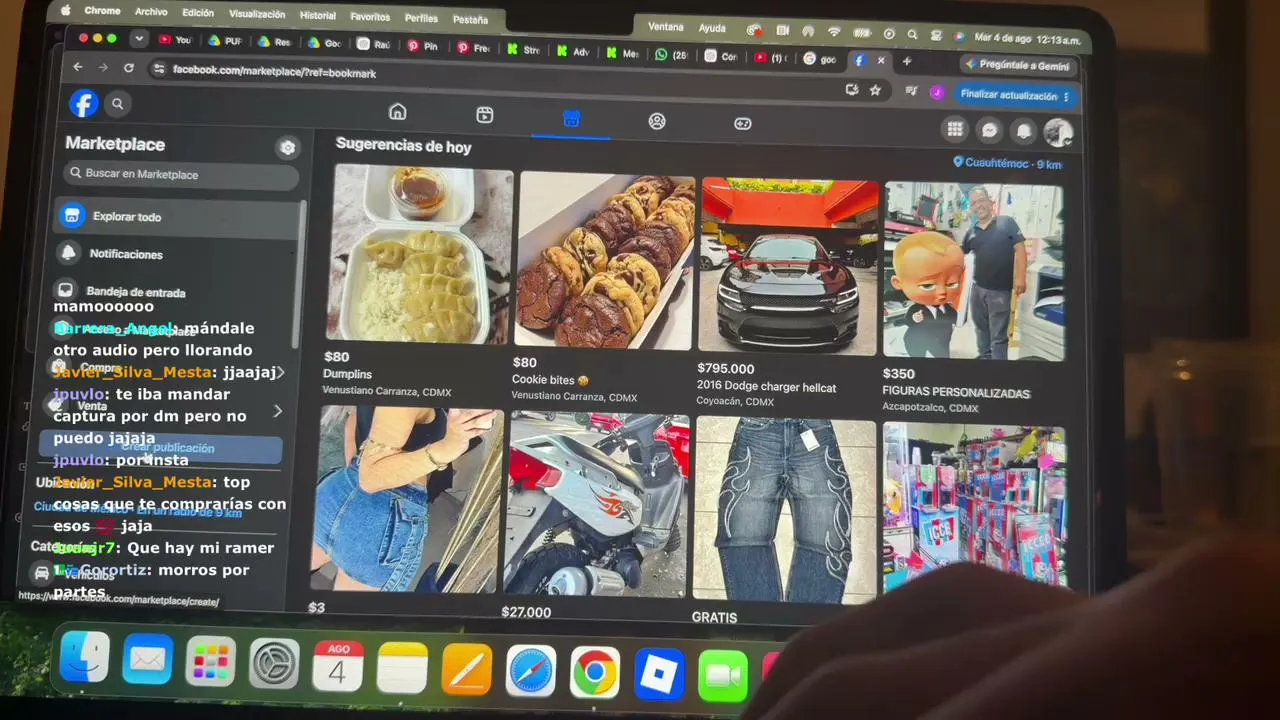Select the Vehículos category
The height and width of the screenshot is (720, 1280).
coord(90,575)
